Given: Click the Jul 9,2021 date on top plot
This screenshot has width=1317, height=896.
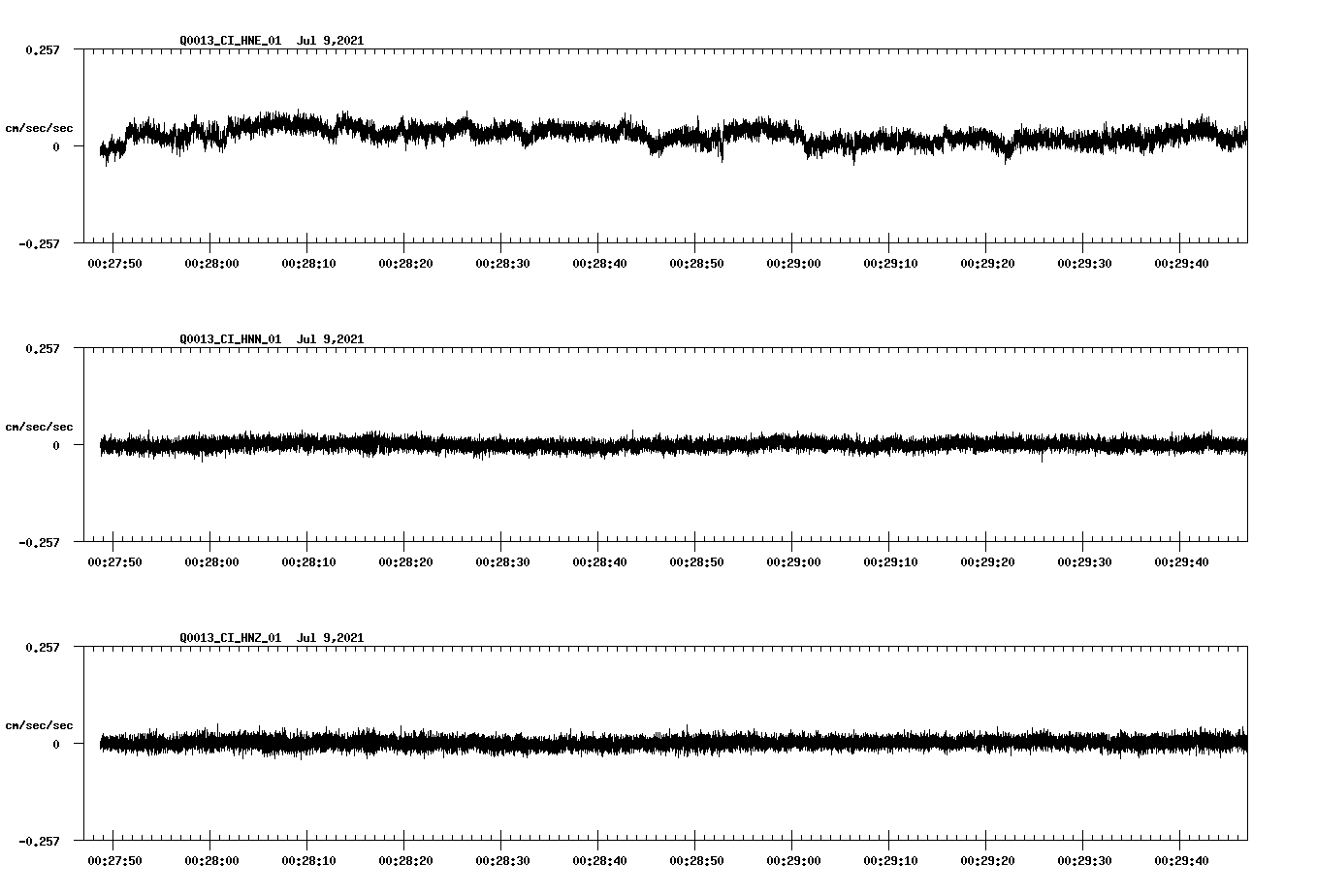Looking at the screenshot, I should tap(331, 40).
